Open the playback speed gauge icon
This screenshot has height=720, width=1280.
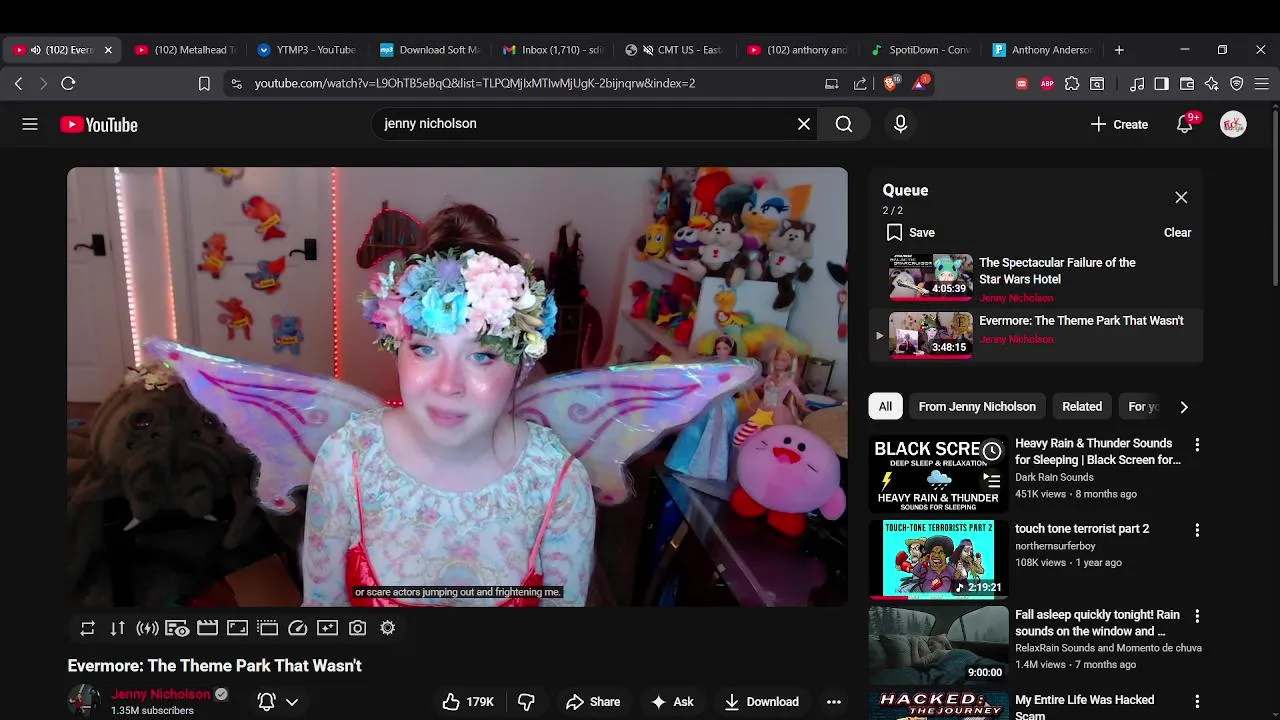pyautogui.click(x=297, y=628)
